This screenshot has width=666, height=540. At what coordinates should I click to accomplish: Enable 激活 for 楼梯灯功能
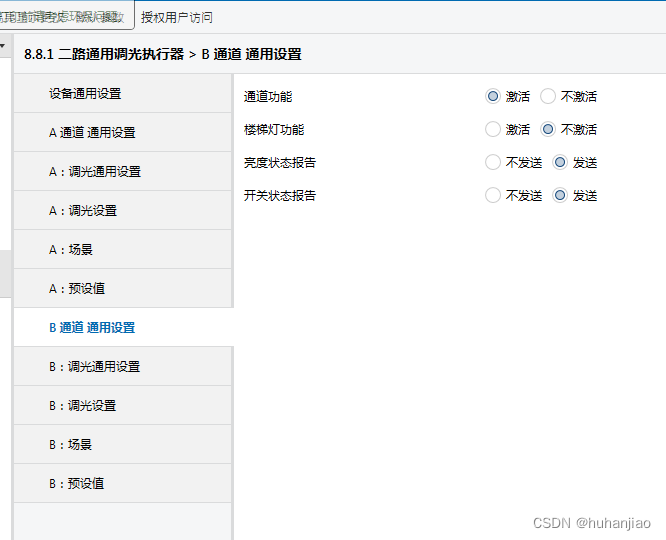(x=493, y=129)
